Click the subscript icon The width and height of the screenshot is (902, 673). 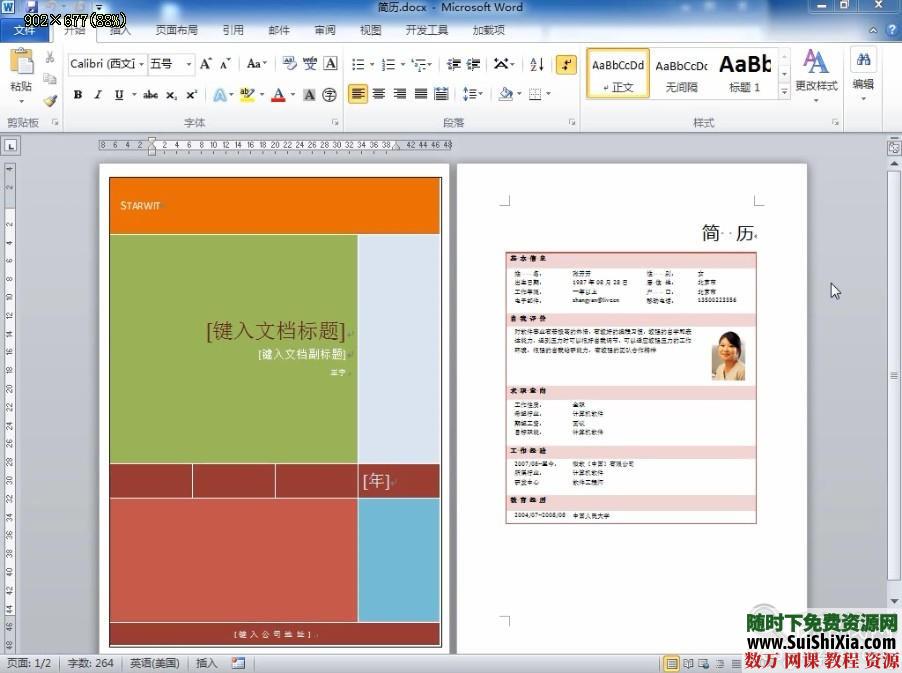pos(170,95)
